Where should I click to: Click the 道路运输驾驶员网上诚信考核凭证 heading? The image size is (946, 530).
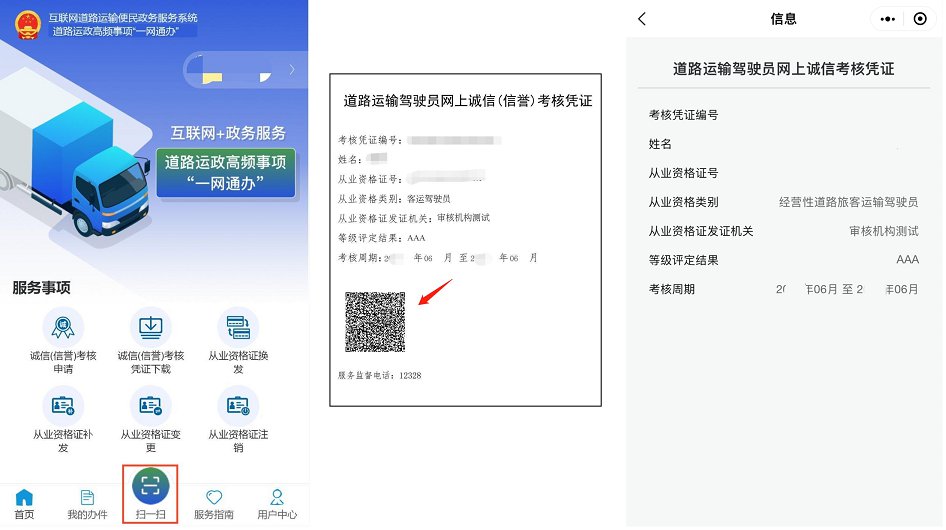point(783,69)
